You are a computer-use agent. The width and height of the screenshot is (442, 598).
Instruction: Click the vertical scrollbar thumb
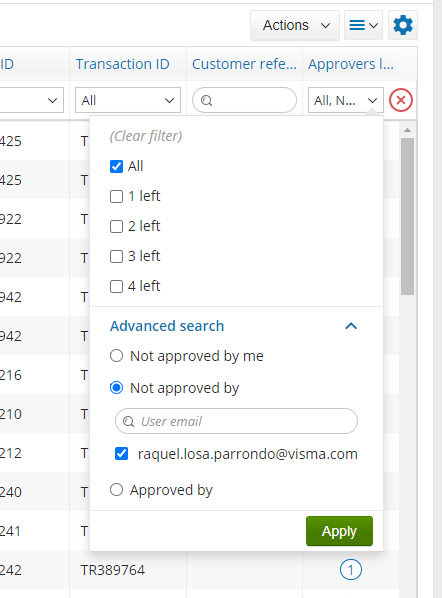[x=407, y=216]
